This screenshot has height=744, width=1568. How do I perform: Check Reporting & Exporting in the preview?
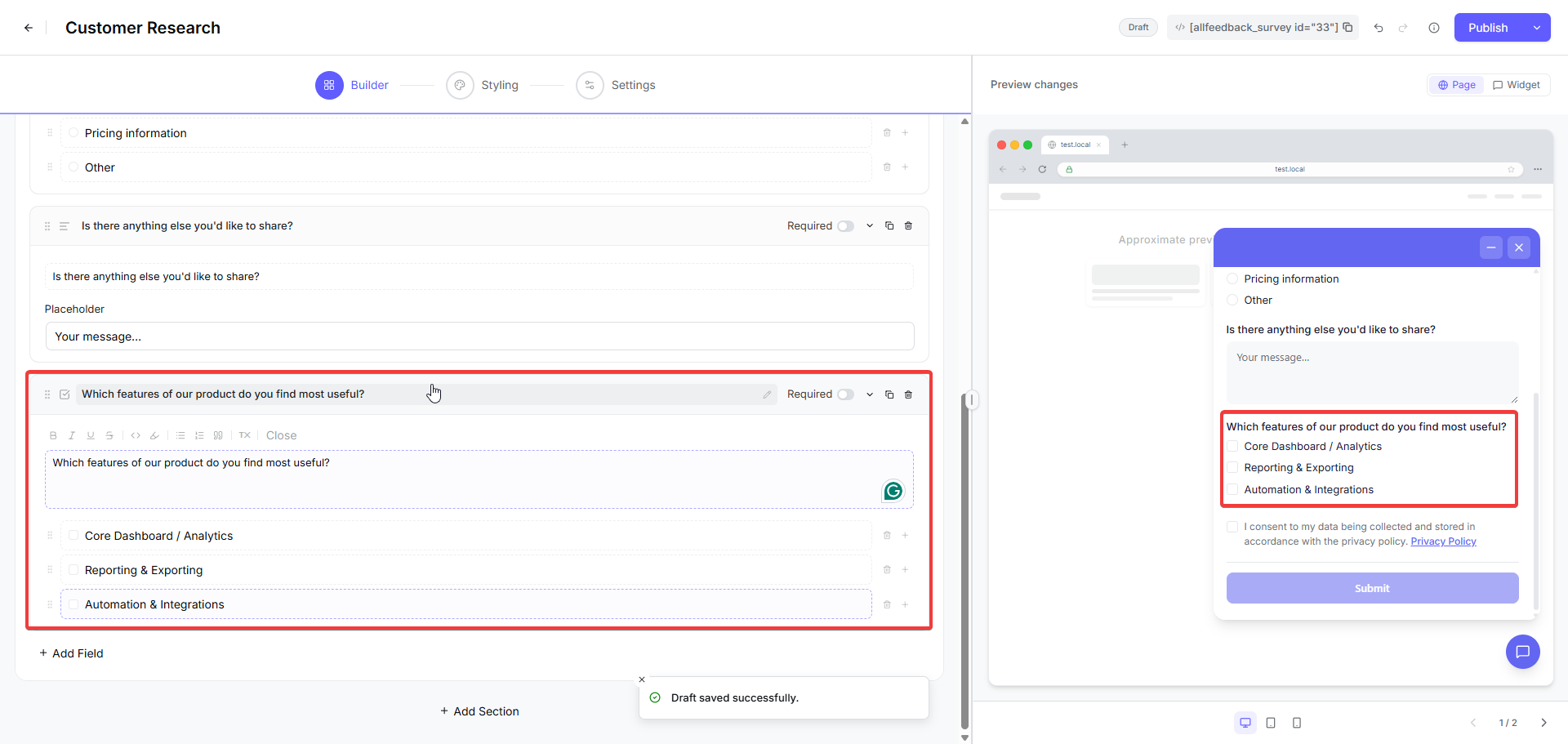[1232, 468]
